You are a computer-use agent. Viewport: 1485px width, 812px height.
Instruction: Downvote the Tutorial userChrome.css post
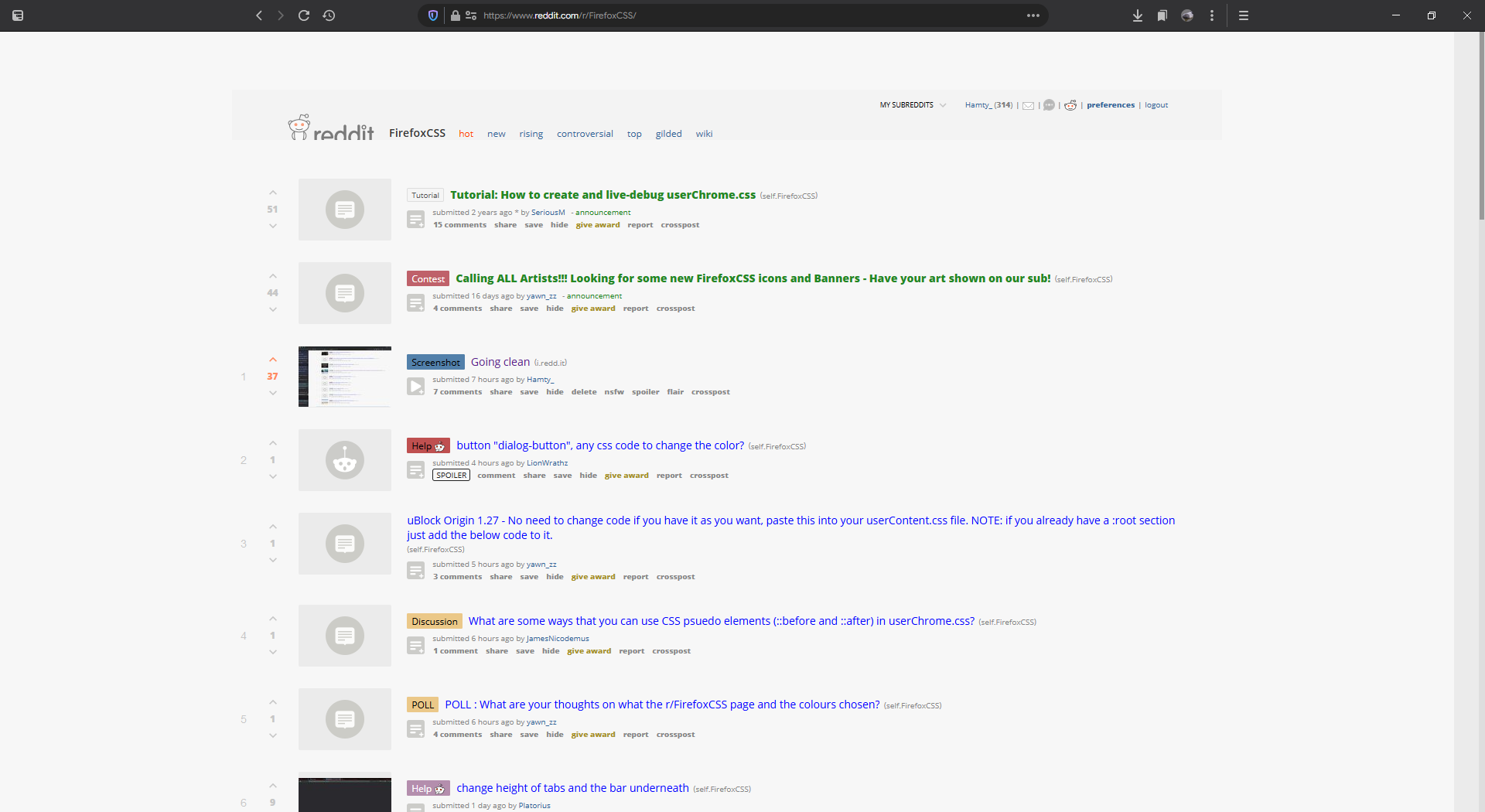[x=273, y=226]
